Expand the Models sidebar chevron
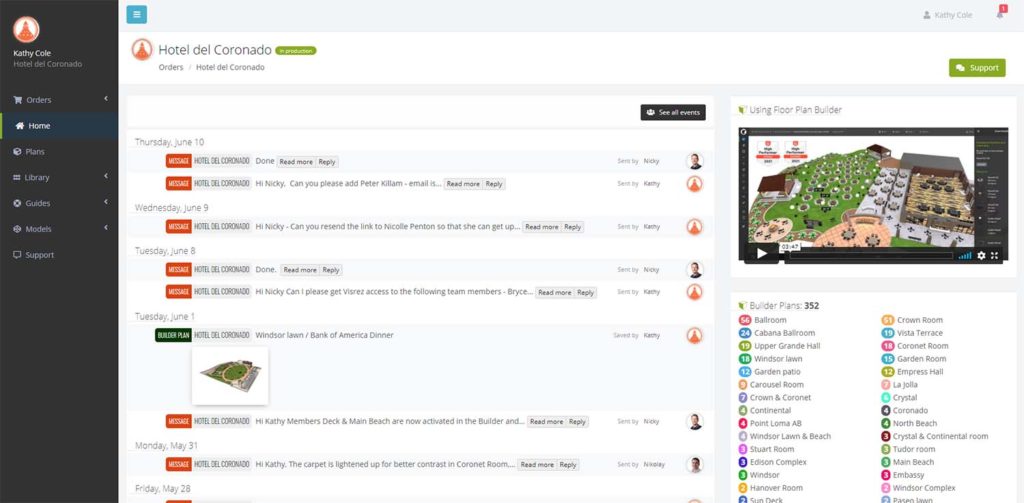Screen dimensions: 1024x503 point(106,228)
